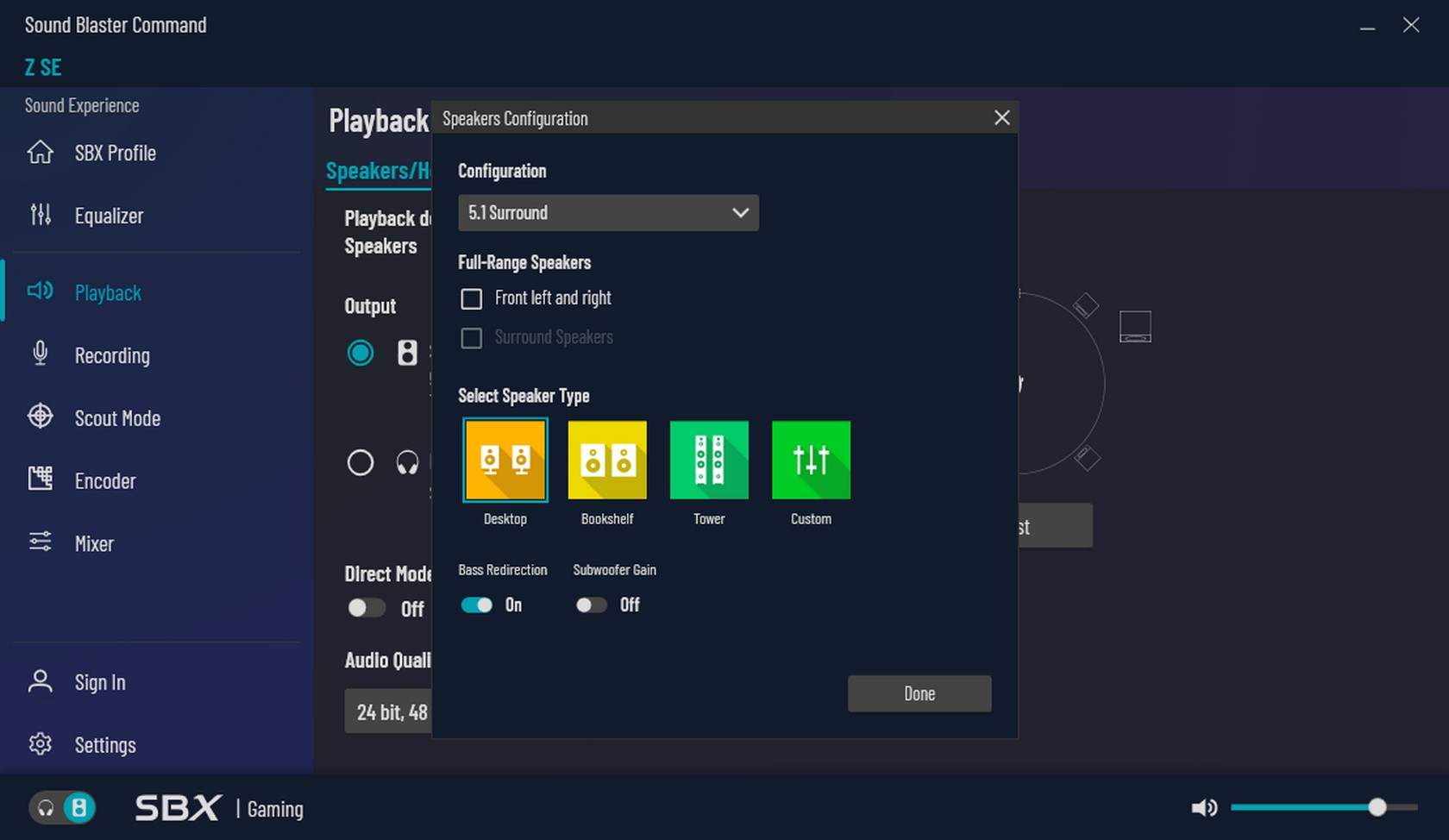Go to Scout Mode section
1449x840 pixels.
(x=117, y=418)
